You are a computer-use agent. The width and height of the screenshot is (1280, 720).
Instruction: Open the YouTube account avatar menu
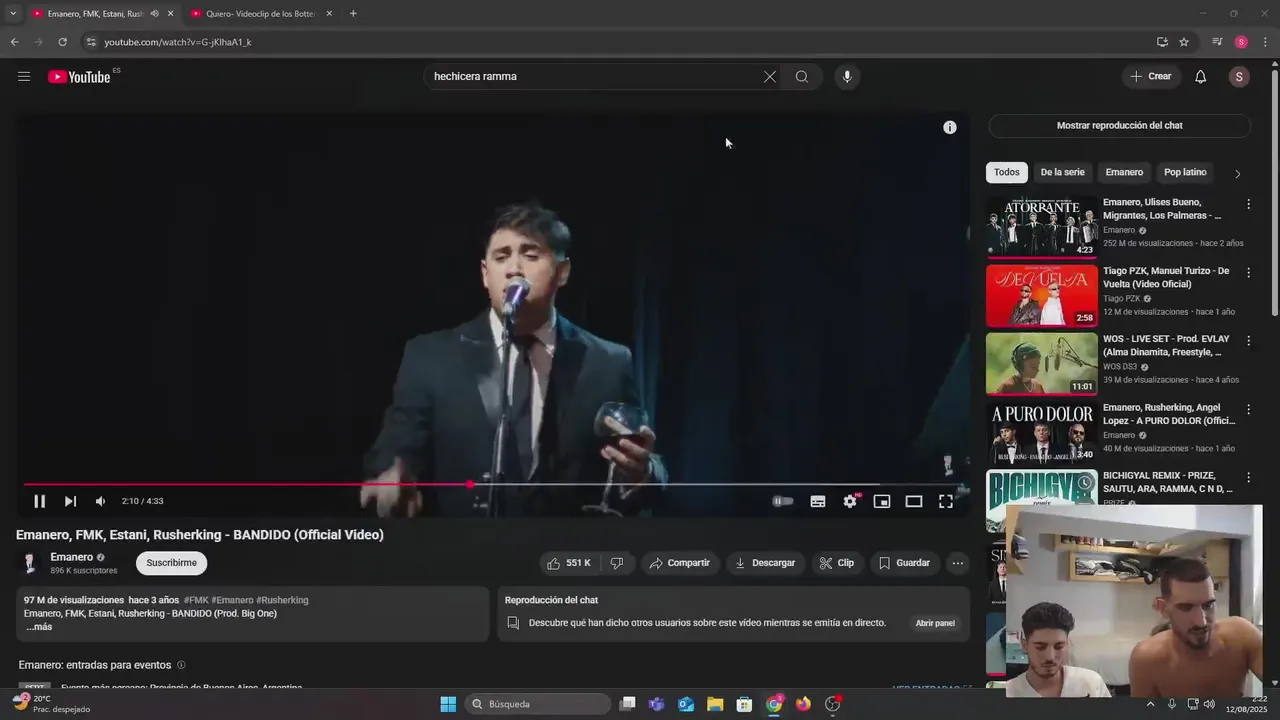tap(1239, 76)
